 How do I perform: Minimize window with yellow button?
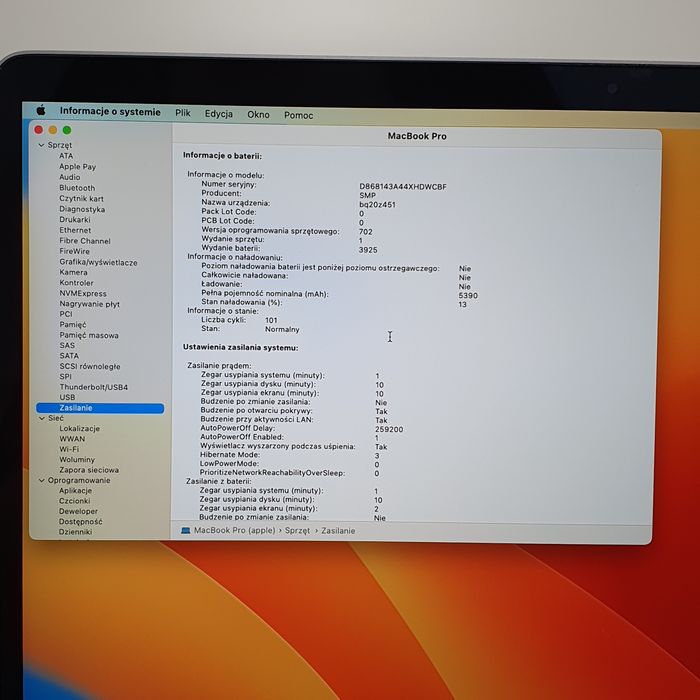point(53,130)
